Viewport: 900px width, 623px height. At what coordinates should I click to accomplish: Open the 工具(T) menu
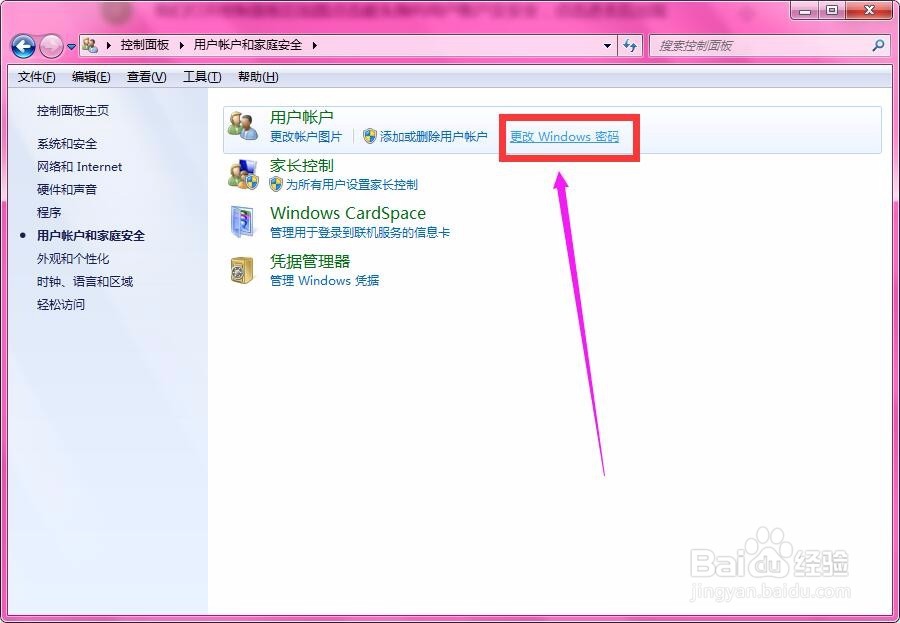pos(202,77)
